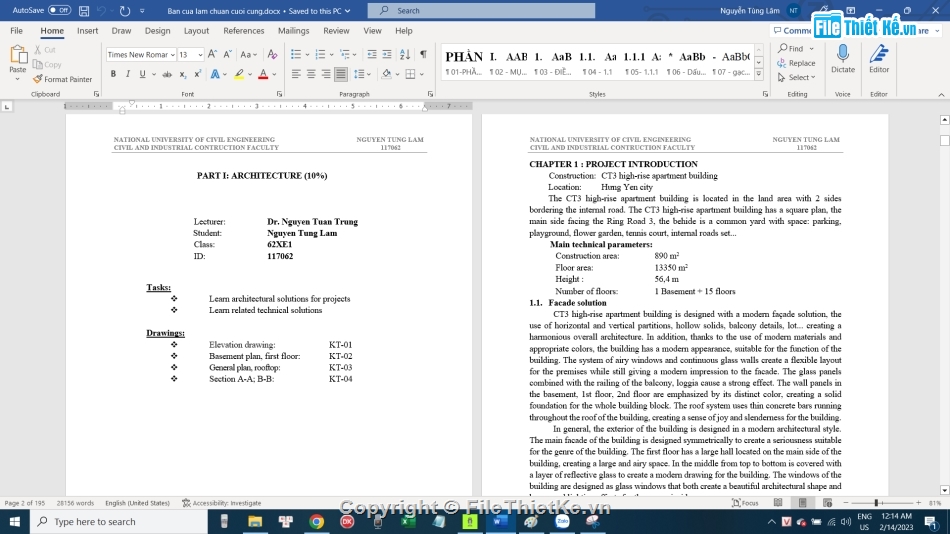Switch to Focus mode
Screen dimensions: 950x534
click(745, 503)
